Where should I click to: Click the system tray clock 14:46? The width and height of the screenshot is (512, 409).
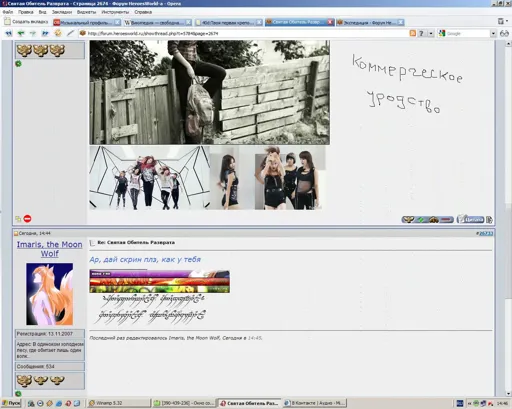tap(502, 403)
